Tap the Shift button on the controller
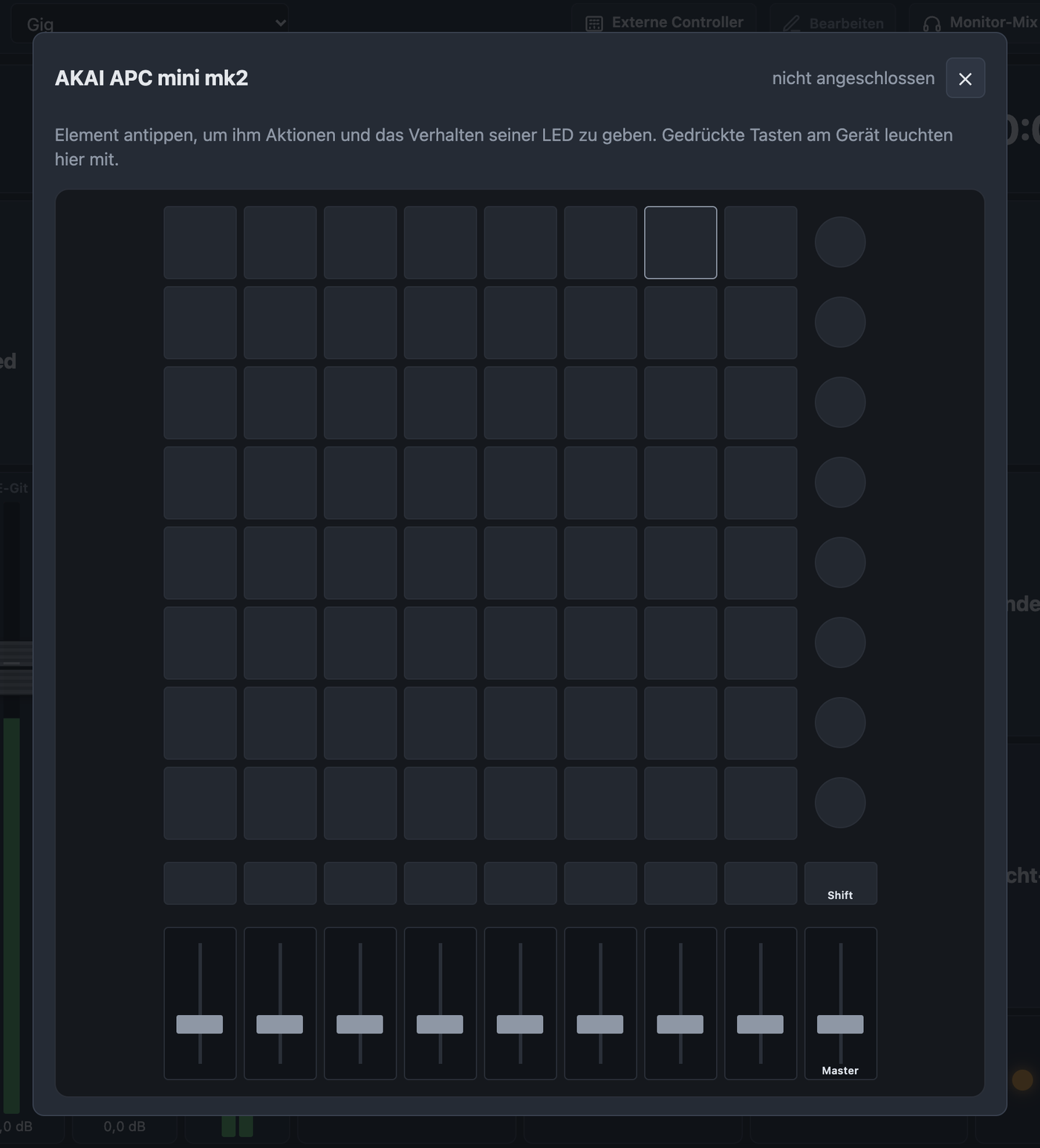 click(x=840, y=883)
